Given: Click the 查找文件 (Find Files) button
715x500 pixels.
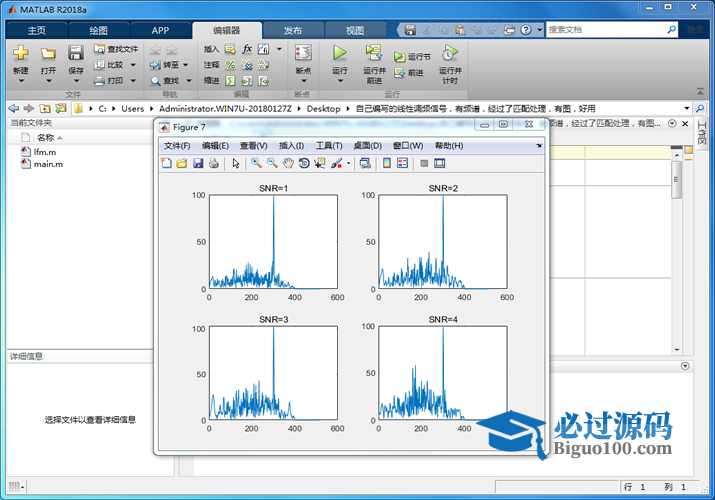Looking at the screenshot, I should pos(116,48).
